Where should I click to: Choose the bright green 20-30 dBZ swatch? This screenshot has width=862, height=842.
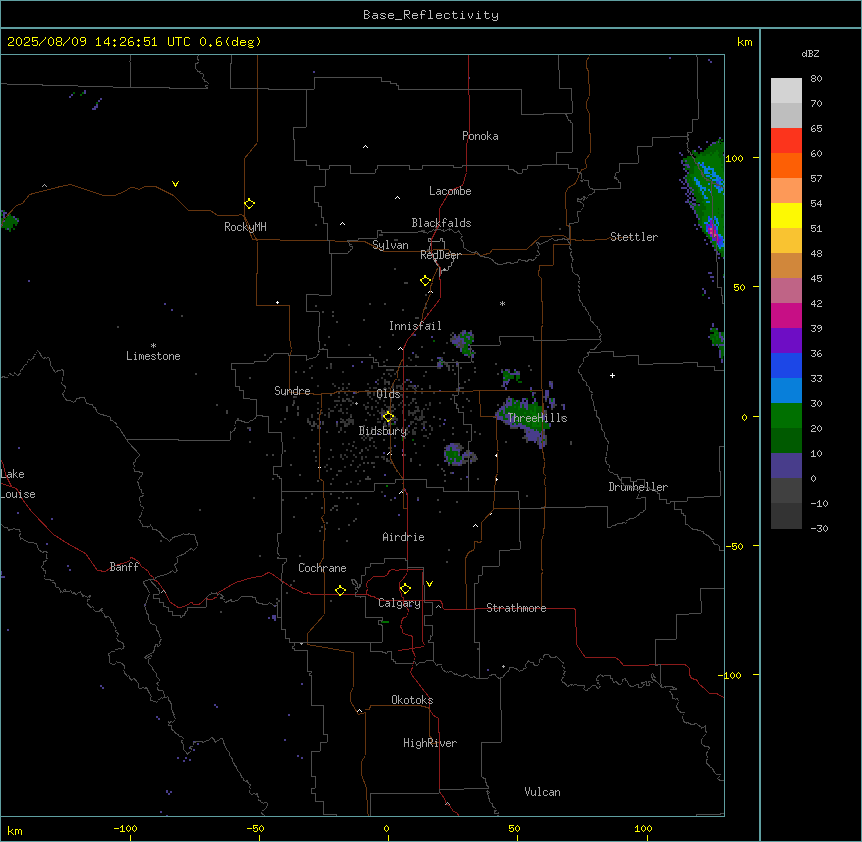coord(786,416)
